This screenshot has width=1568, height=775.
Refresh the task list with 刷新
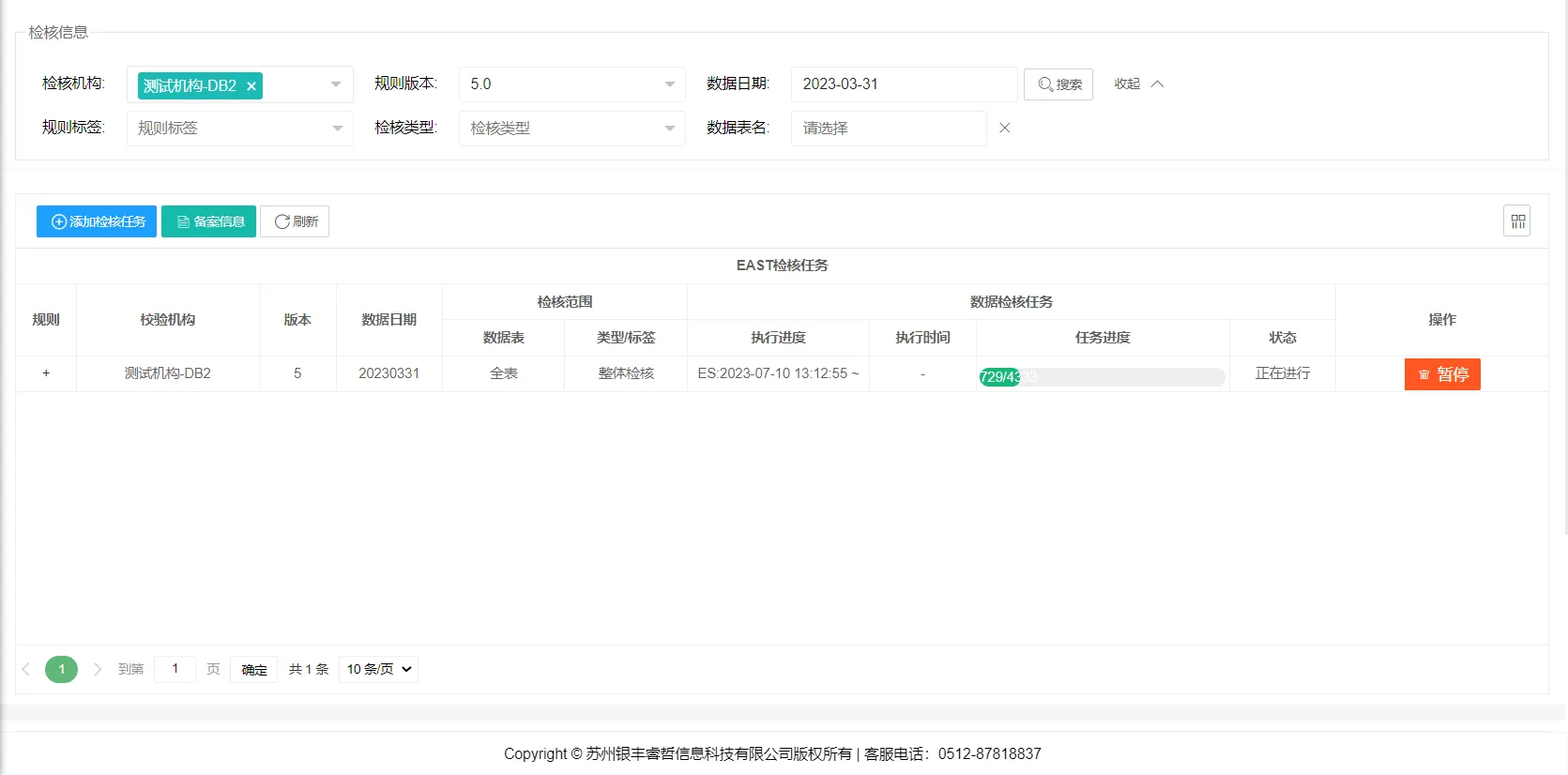click(295, 221)
